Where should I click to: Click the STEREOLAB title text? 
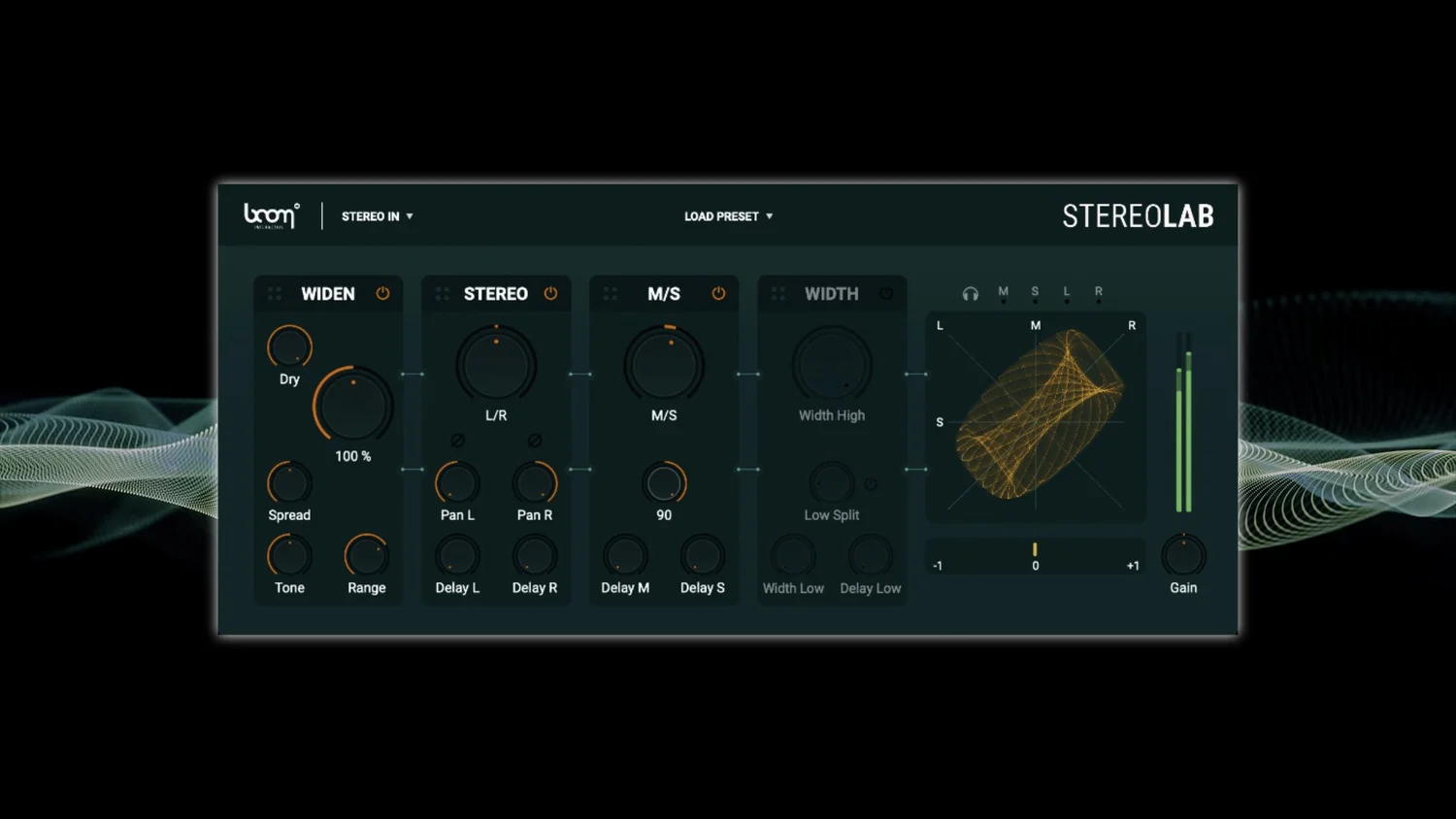1139,215
